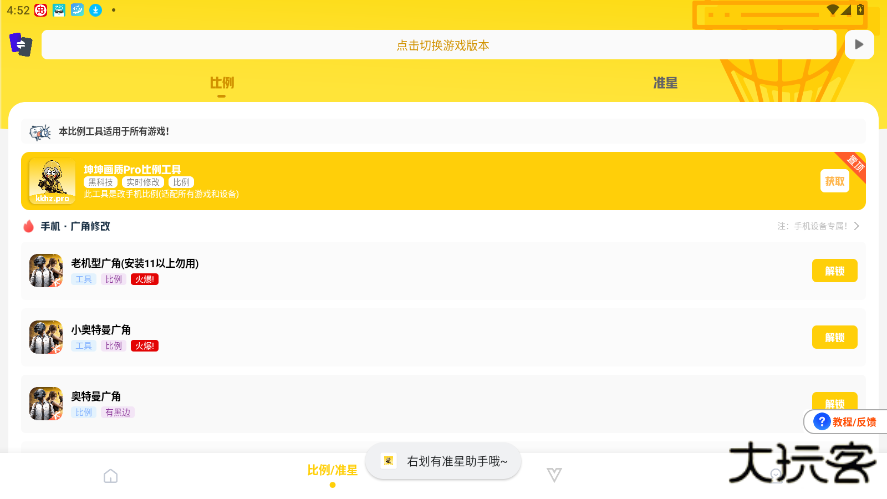
Task: Click 工具 tag under 小奥特曼广角
Action: [84, 346]
